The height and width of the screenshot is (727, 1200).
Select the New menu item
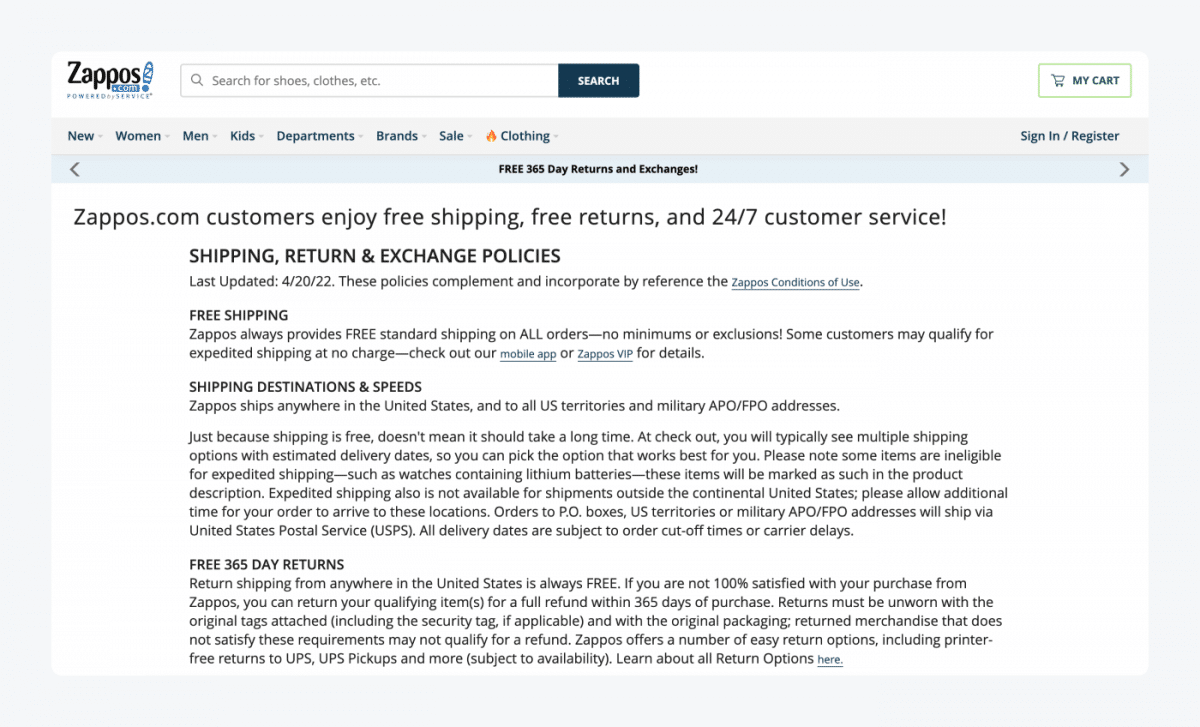point(80,135)
